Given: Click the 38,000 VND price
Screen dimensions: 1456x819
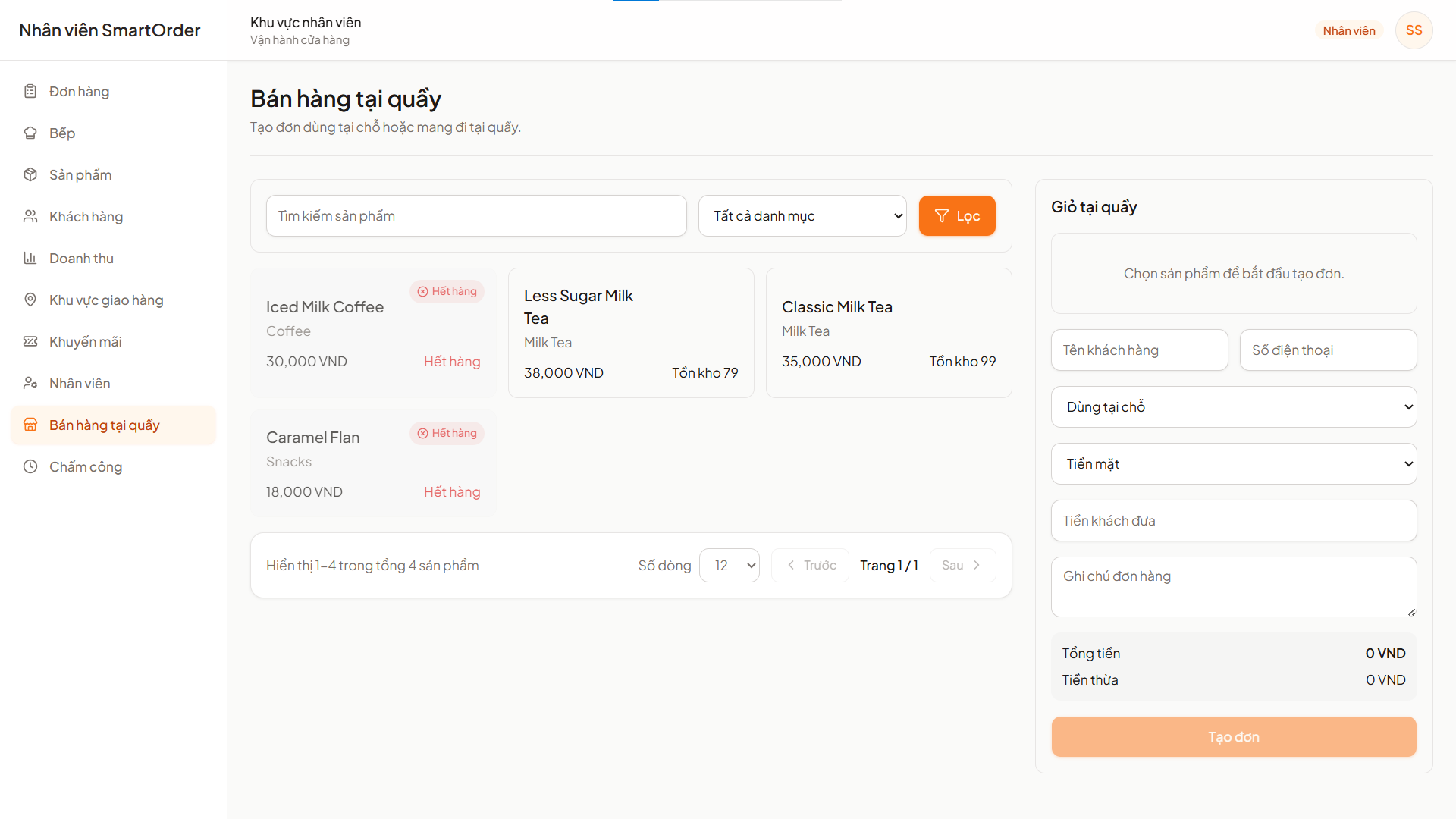Looking at the screenshot, I should pos(563,373).
